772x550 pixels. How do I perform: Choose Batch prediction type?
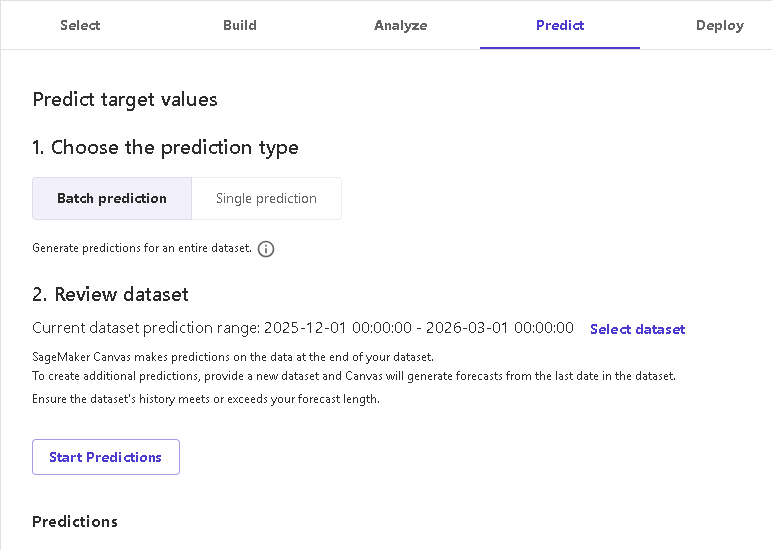coord(112,198)
